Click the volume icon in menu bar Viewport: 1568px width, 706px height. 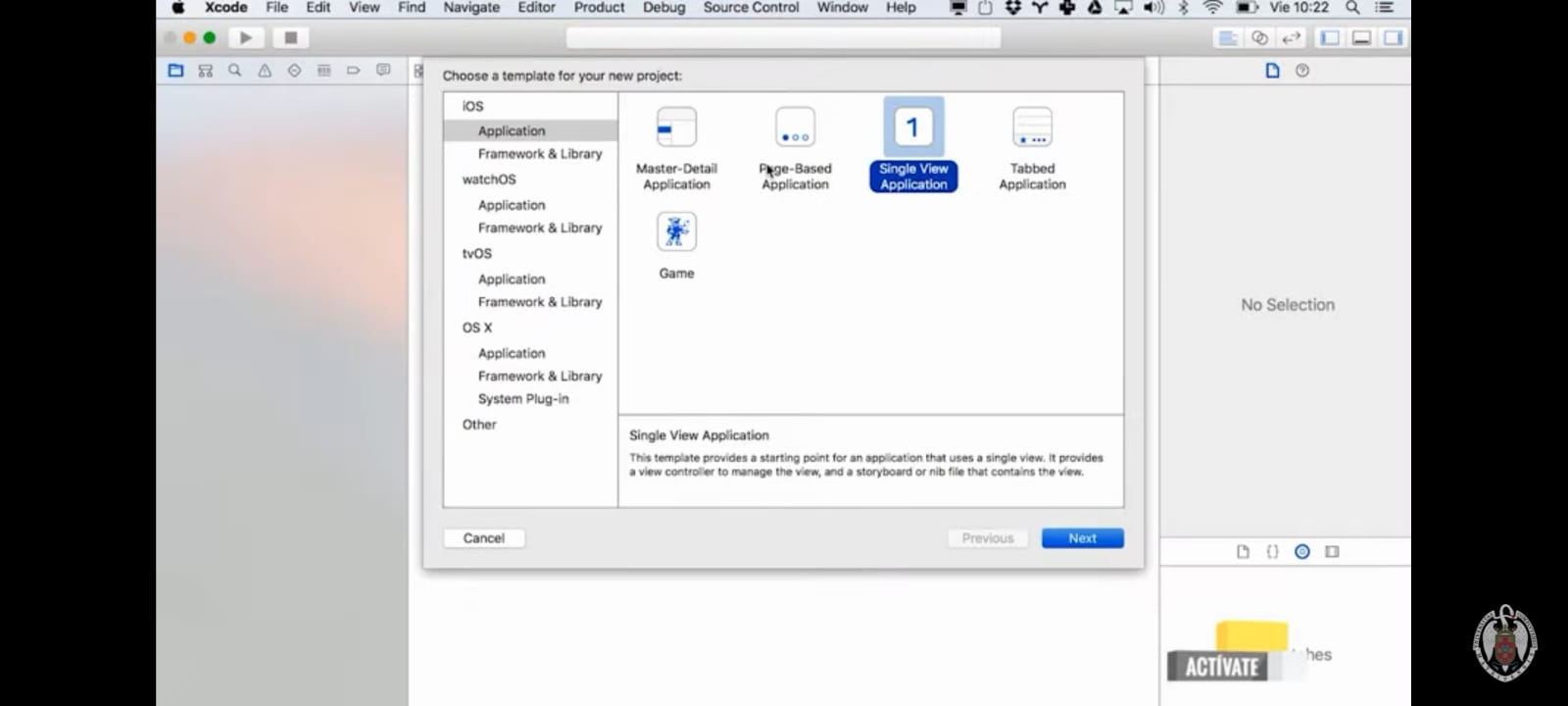click(x=1153, y=8)
